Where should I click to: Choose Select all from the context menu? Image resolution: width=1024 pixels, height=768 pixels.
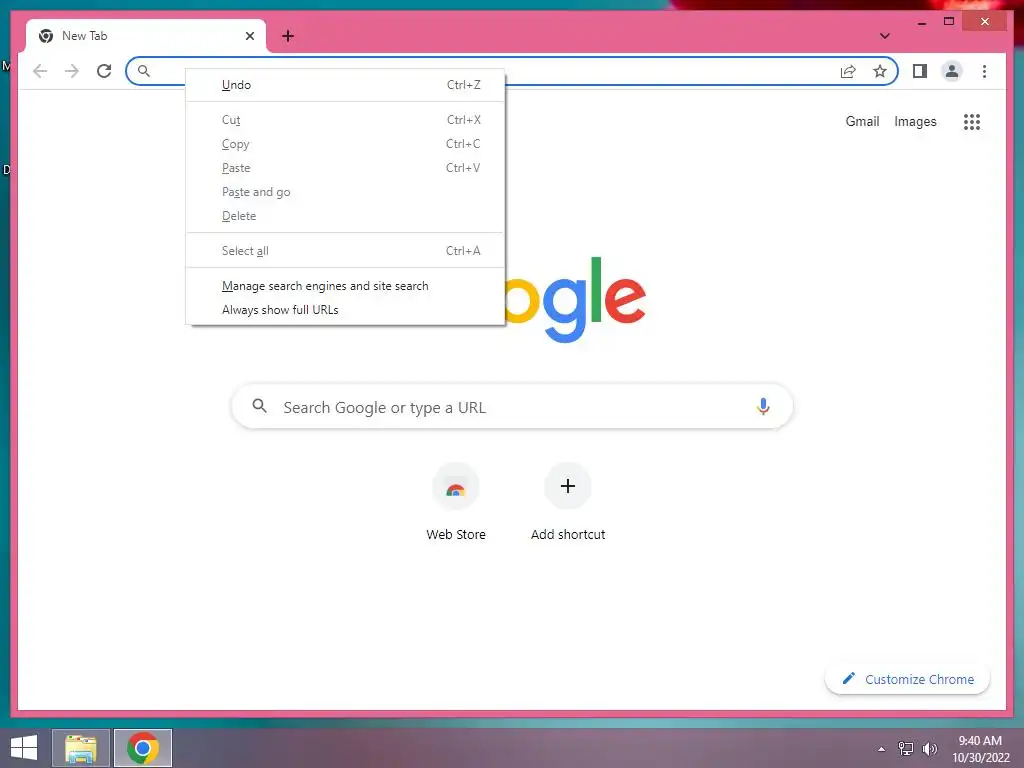pyautogui.click(x=345, y=251)
